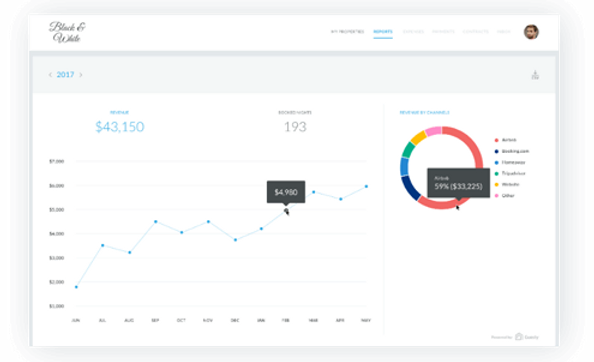The image size is (594, 362).
Task: Go to previous year with left chevron
Action: [50, 75]
